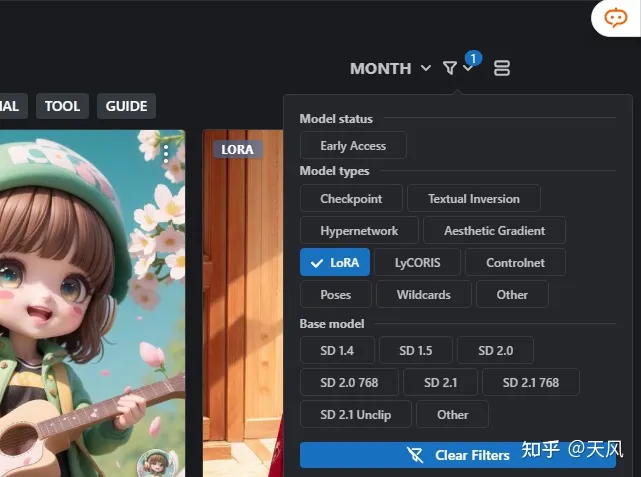
Task: Click the LORA badge on second card
Action: [237, 149]
